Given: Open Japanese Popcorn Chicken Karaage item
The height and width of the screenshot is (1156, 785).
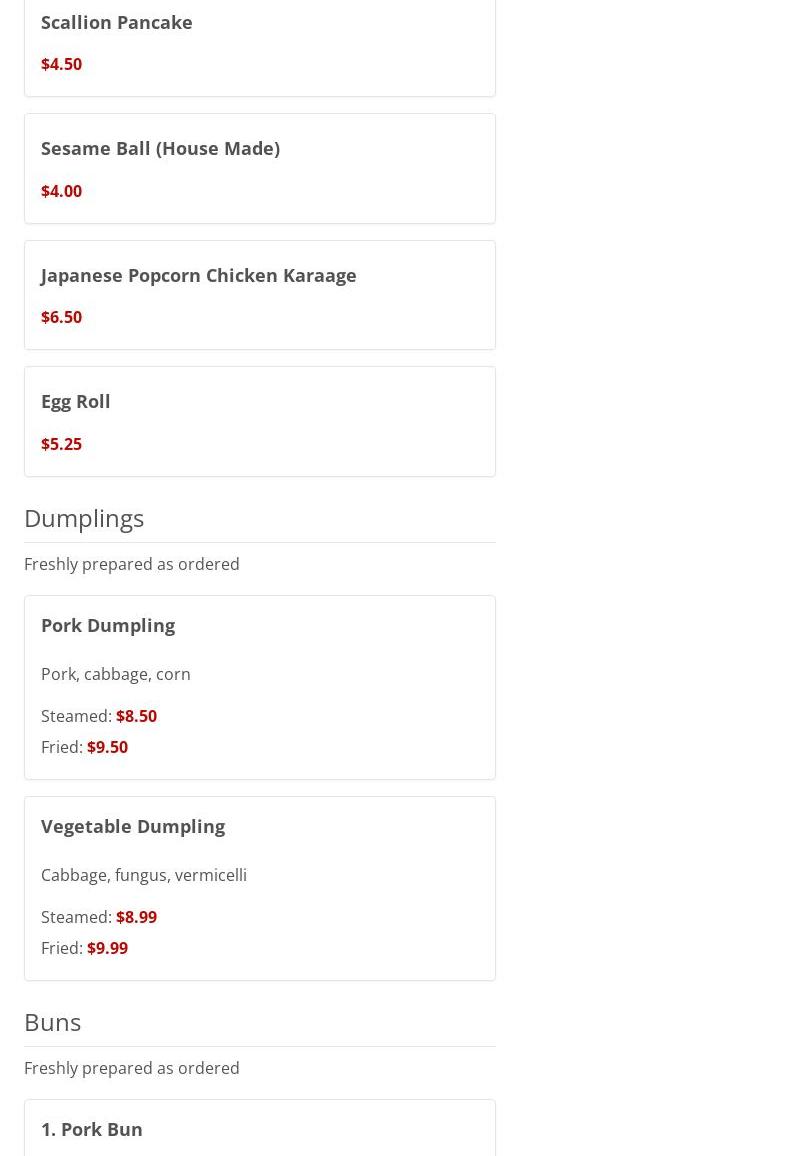Looking at the screenshot, I should coord(198,275).
